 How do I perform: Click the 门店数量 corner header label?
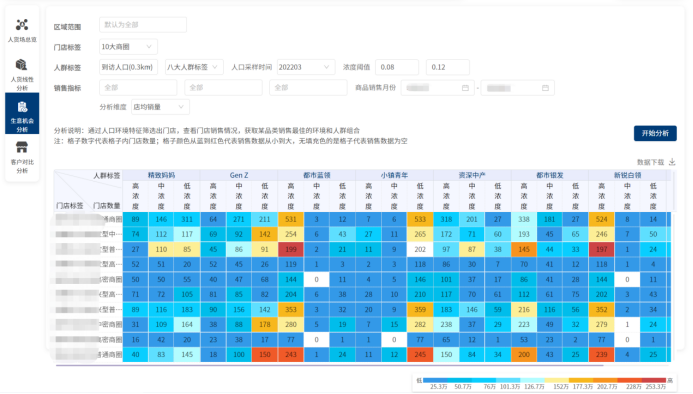pyautogui.click(x=107, y=206)
